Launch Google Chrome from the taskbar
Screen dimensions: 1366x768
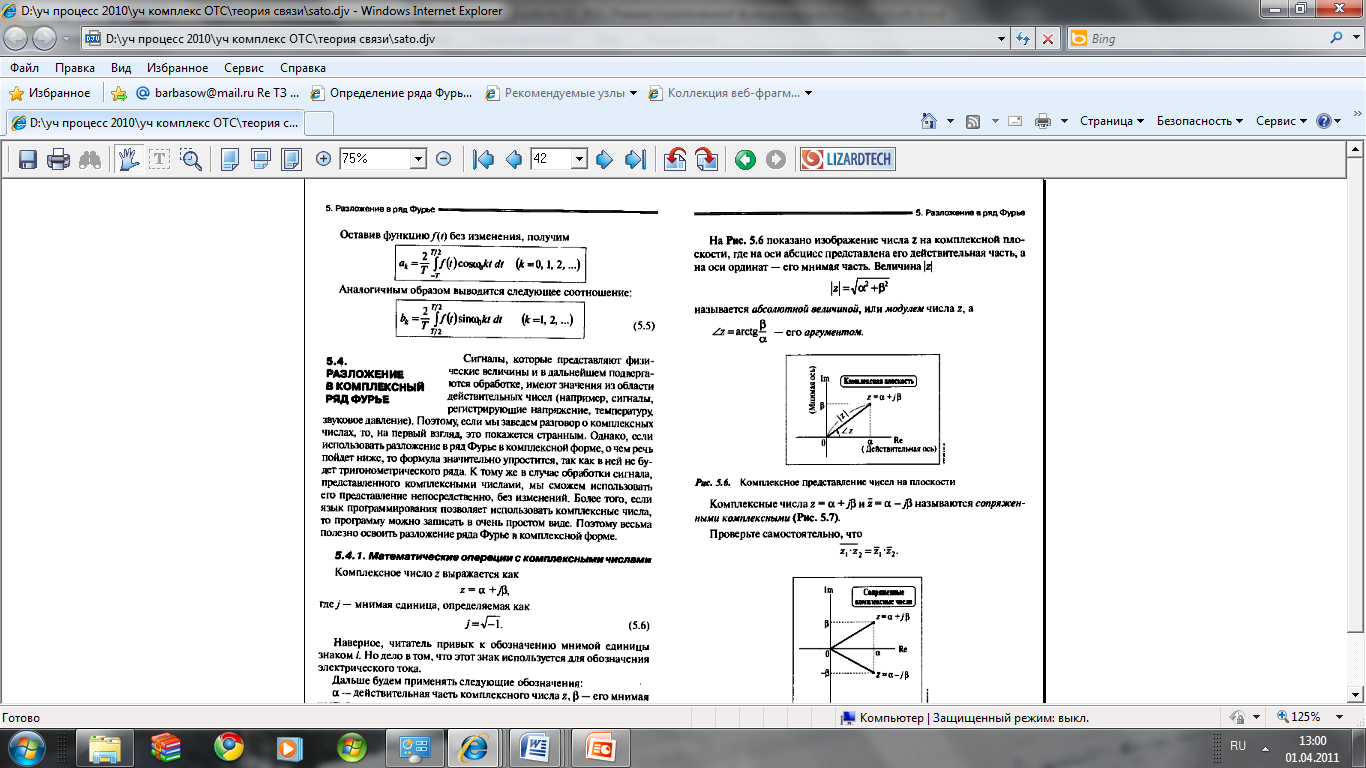[229, 747]
